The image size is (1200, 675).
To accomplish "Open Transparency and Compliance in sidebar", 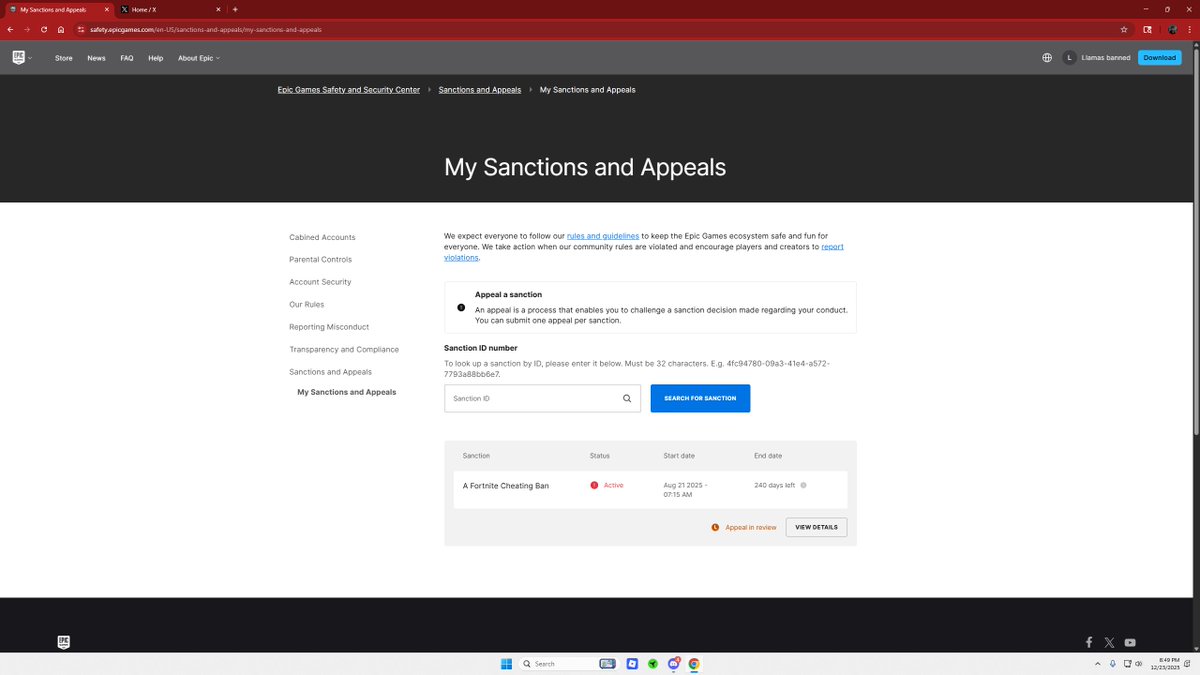I will click(344, 349).
